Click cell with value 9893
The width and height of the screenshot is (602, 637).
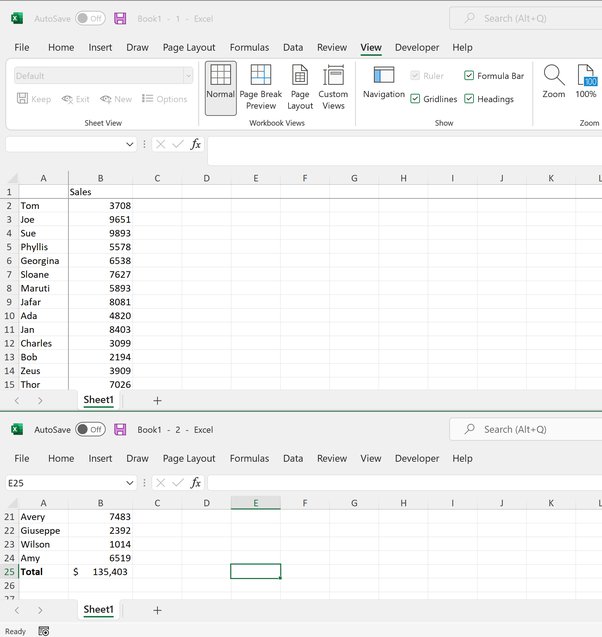[100, 233]
